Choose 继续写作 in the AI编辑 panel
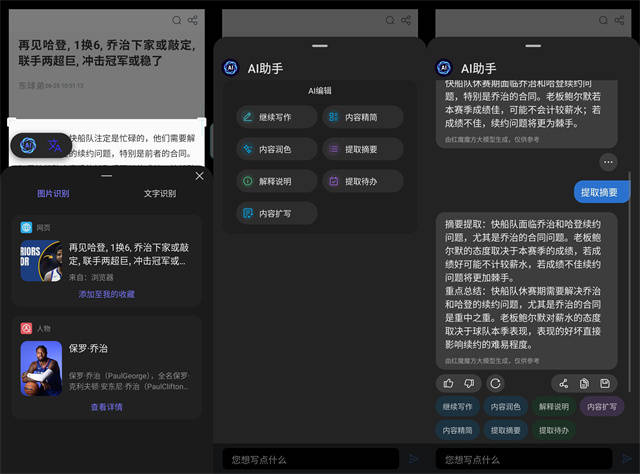Viewport: 640px width, 474px height. tap(277, 117)
